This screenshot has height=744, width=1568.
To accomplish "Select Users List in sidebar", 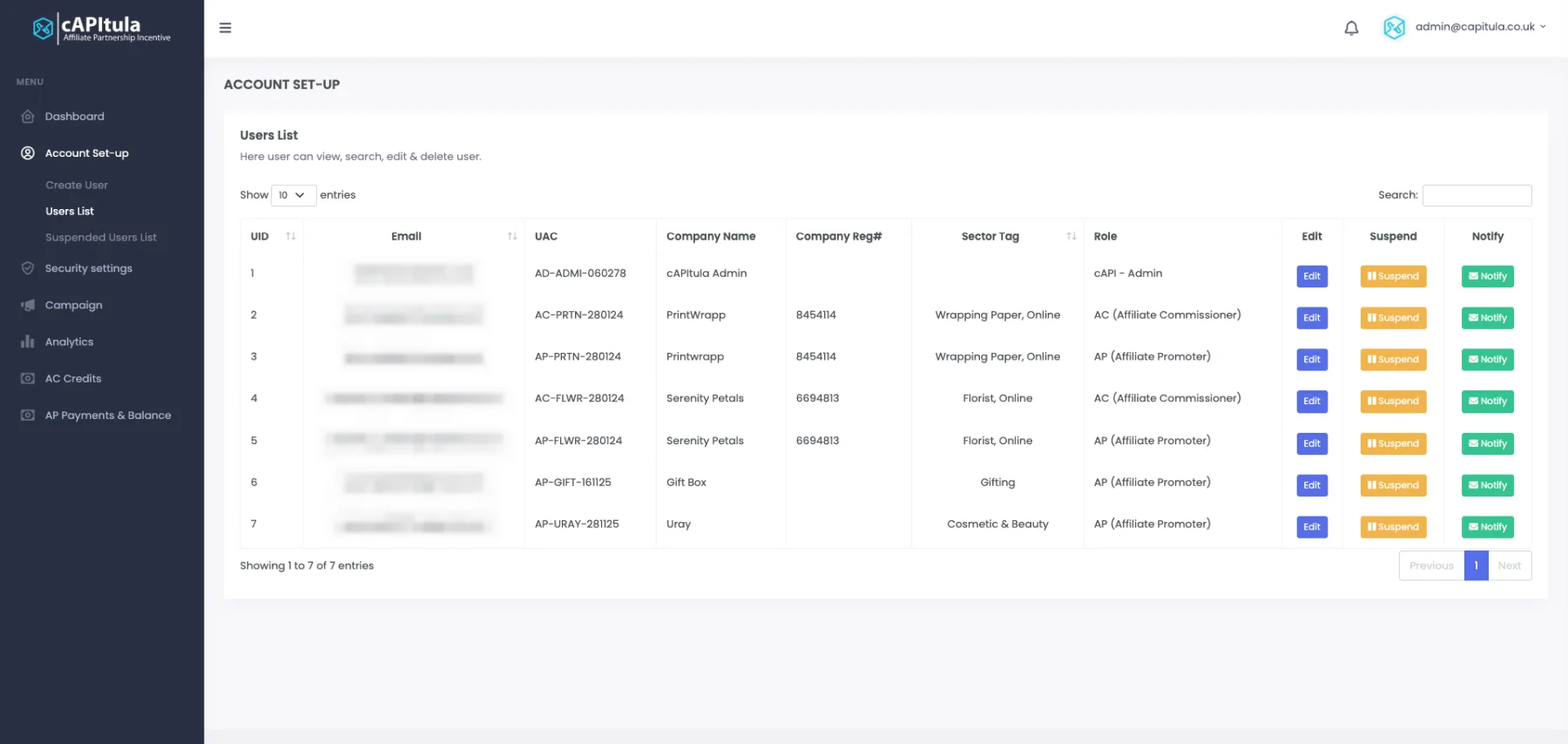I will [70, 211].
